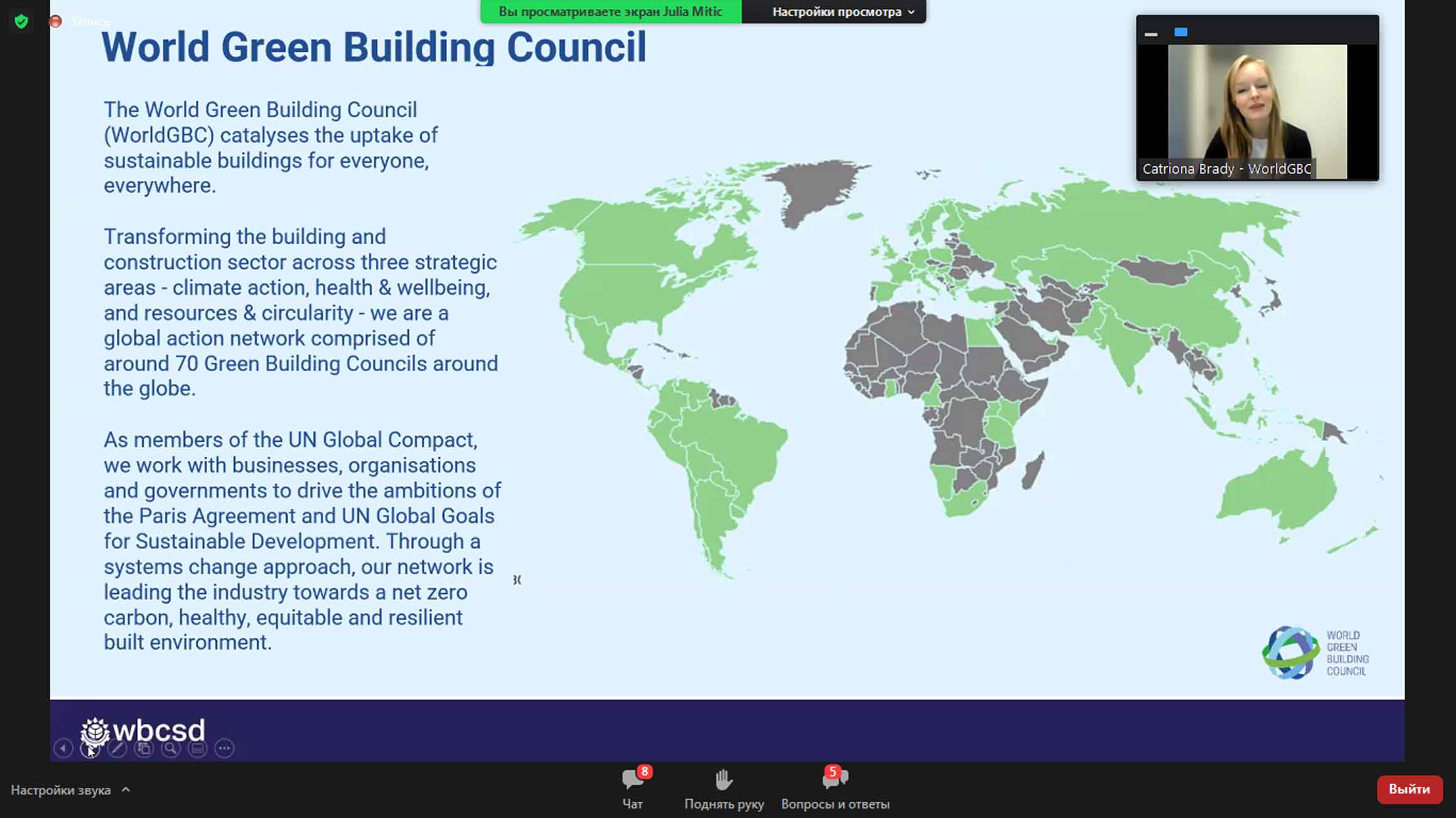Select Catriona Brady video thumbnail
1456x818 pixels.
(x=1257, y=98)
